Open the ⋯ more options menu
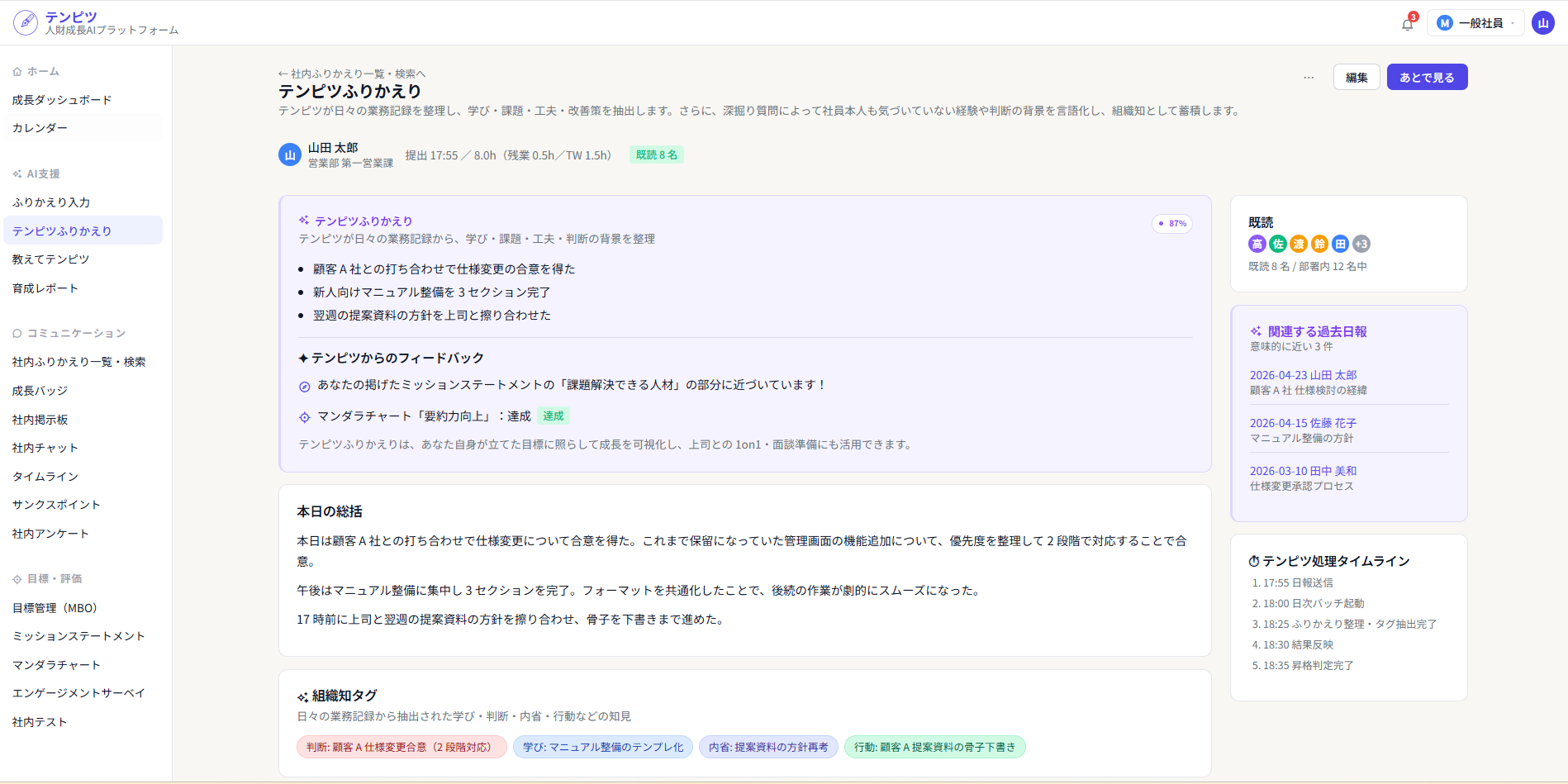Screen dimensions: 1568x784 (x=1309, y=77)
